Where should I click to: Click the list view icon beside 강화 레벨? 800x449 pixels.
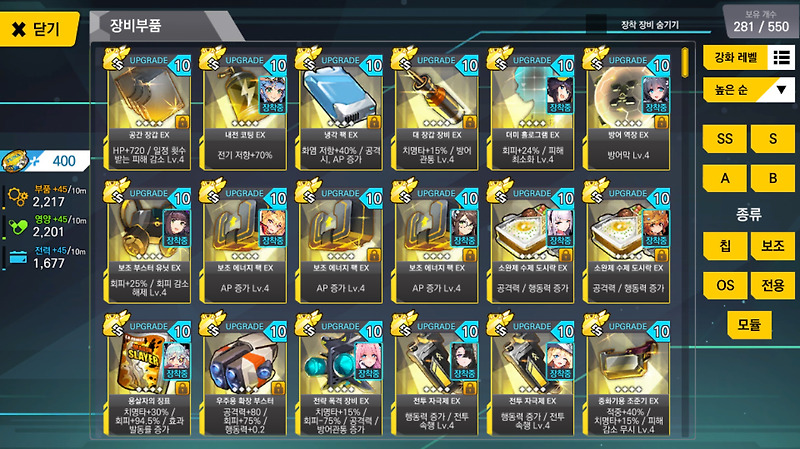tap(781, 57)
